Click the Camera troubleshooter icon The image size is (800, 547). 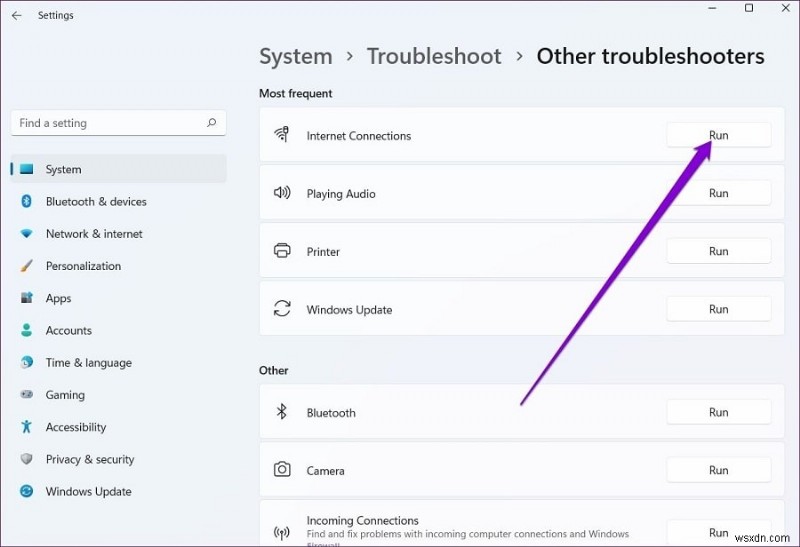click(282, 469)
